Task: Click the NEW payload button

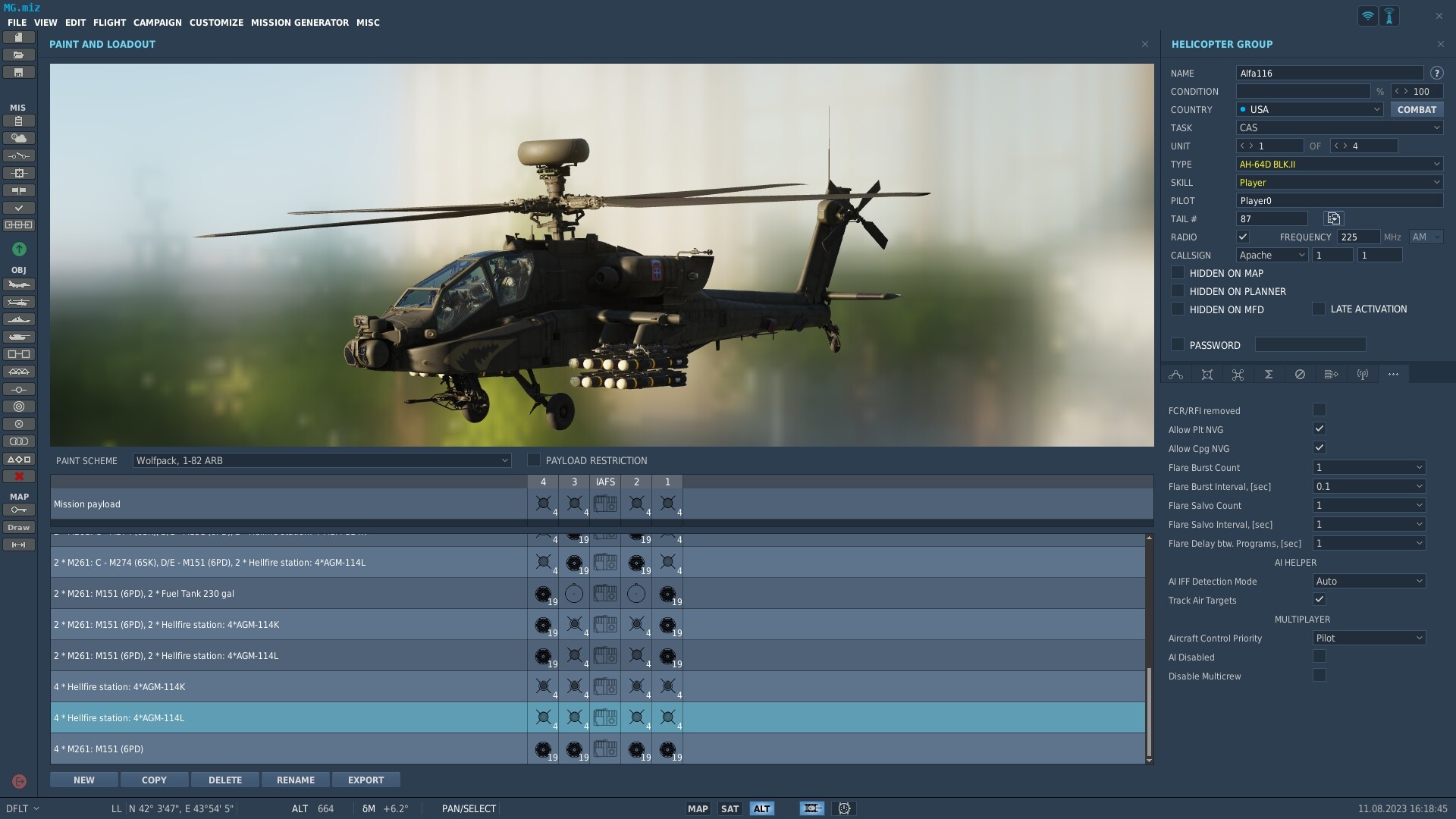Action: click(x=84, y=780)
